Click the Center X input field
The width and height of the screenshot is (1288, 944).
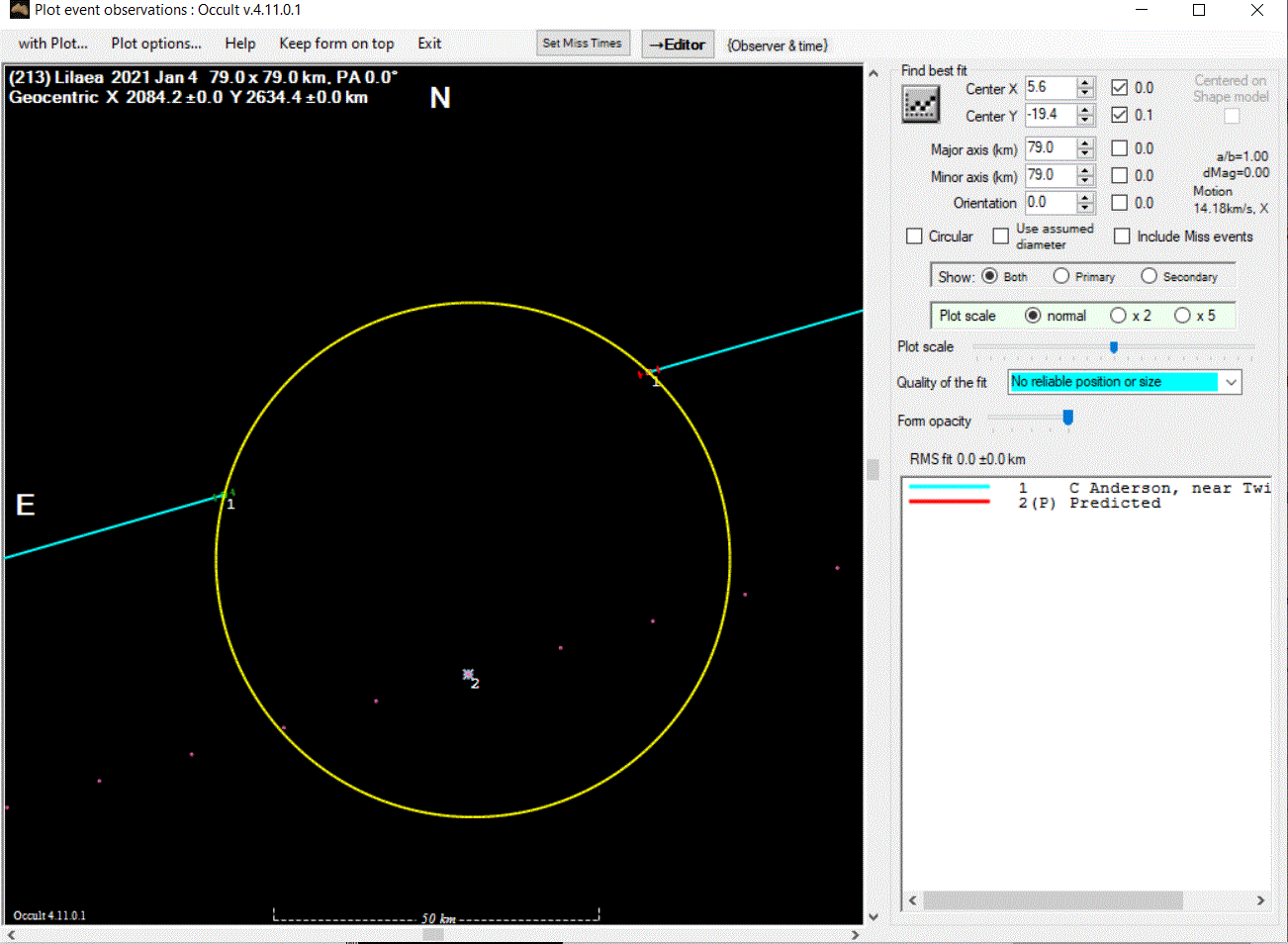click(1051, 87)
